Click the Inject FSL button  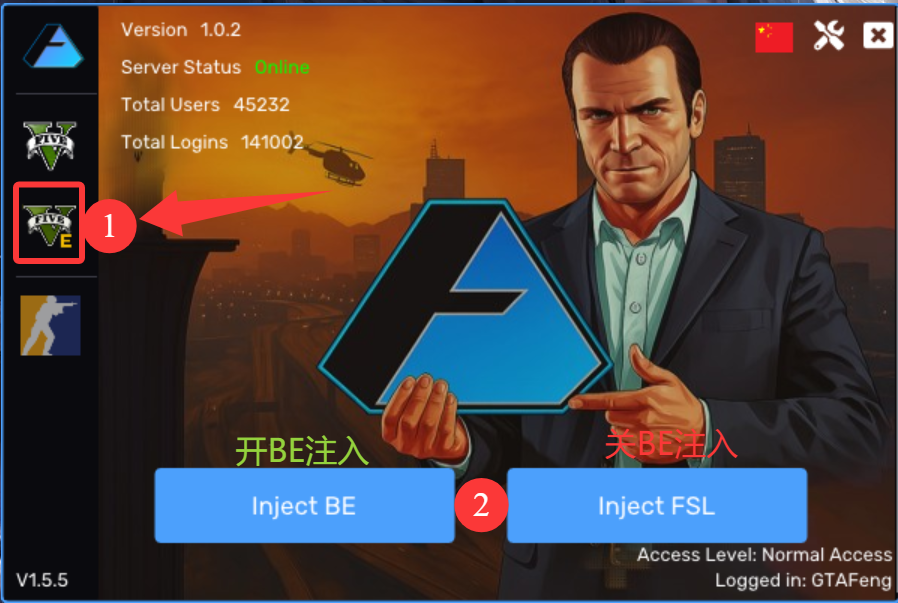click(x=657, y=506)
